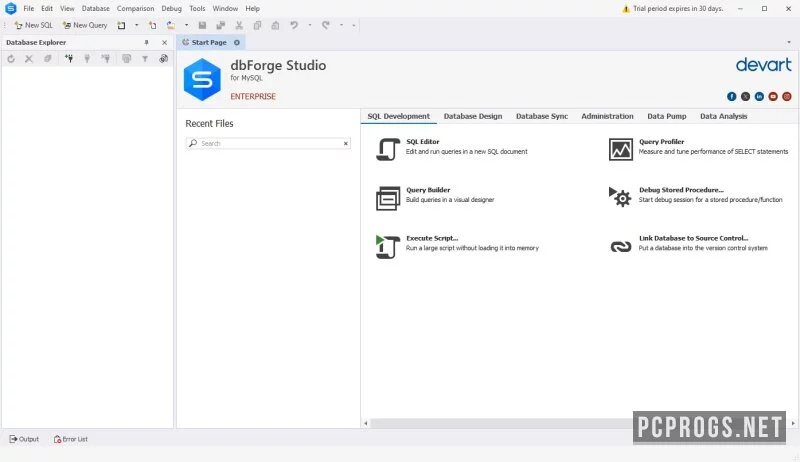Screen dimensions: 800x462
Task: Click the Save floppy disk icon
Action: 202,25
